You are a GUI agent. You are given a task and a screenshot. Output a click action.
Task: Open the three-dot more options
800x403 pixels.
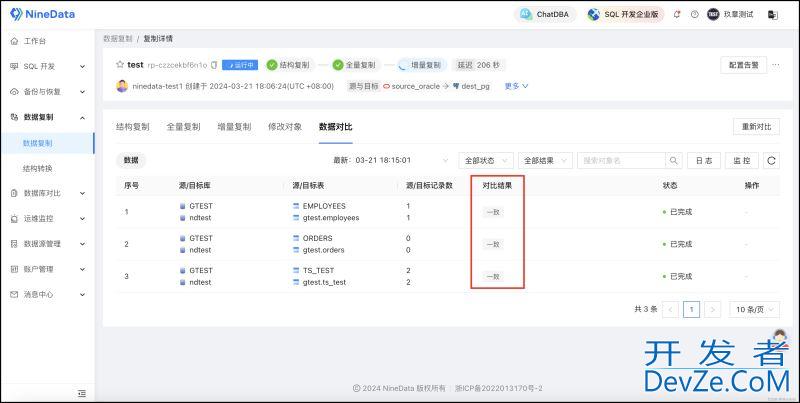[x=776, y=65]
